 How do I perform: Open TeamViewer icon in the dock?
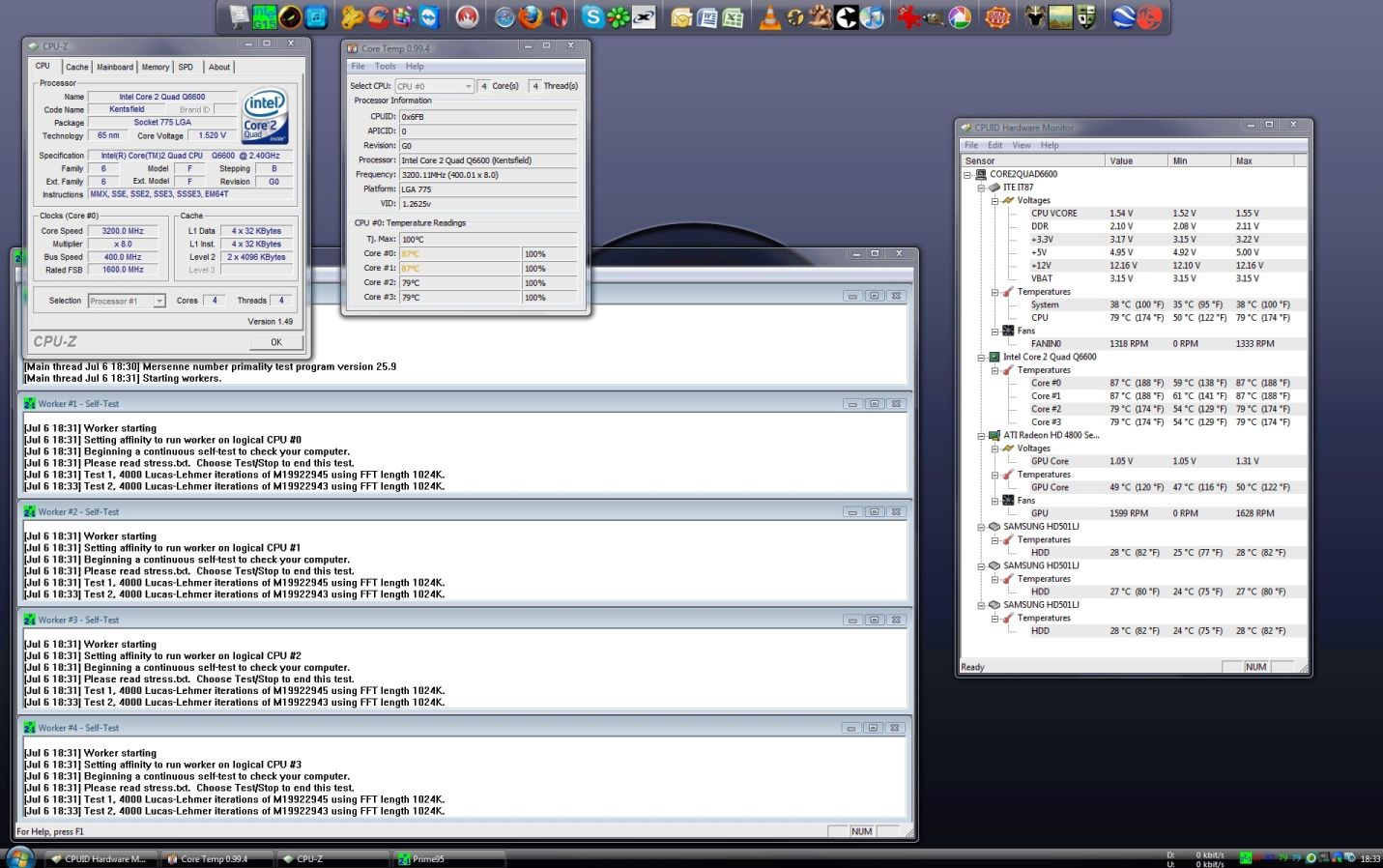click(429, 16)
